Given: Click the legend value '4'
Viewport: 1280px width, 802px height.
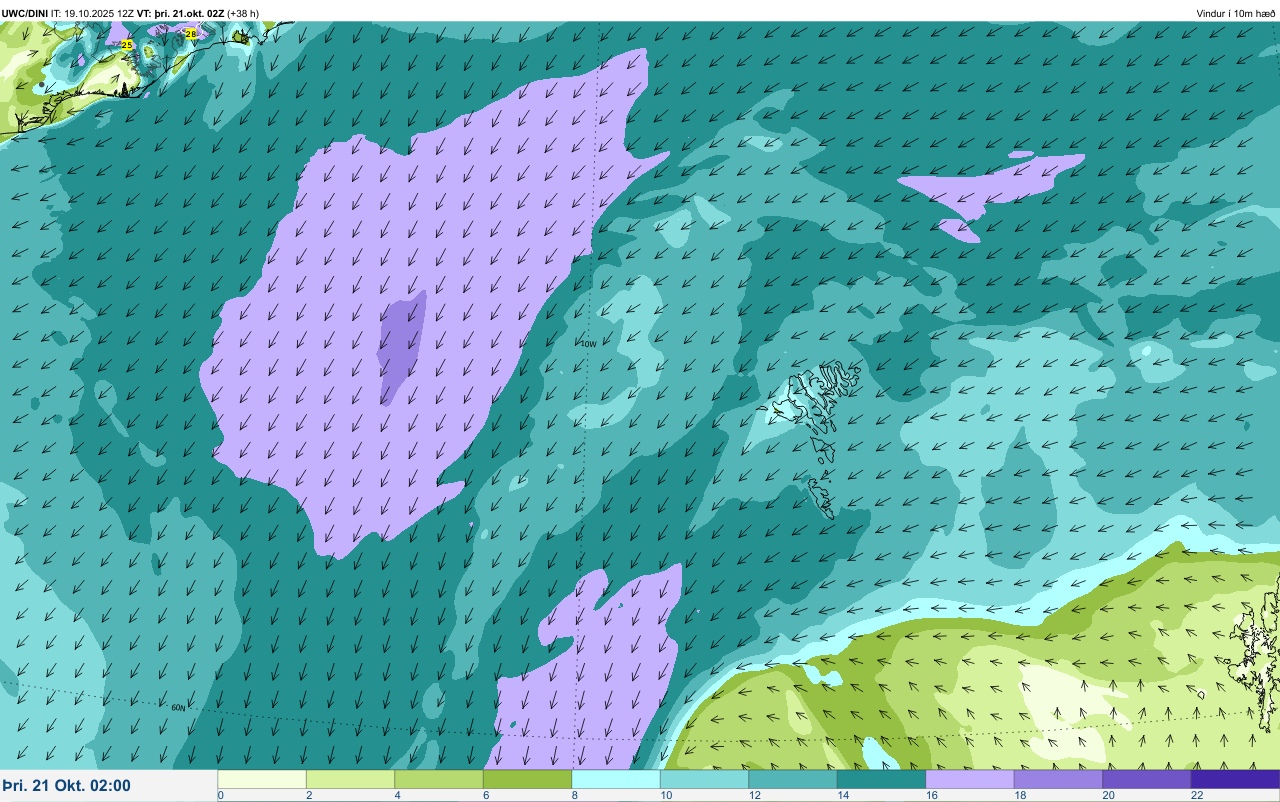Looking at the screenshot, I should (x=397, y=795).
